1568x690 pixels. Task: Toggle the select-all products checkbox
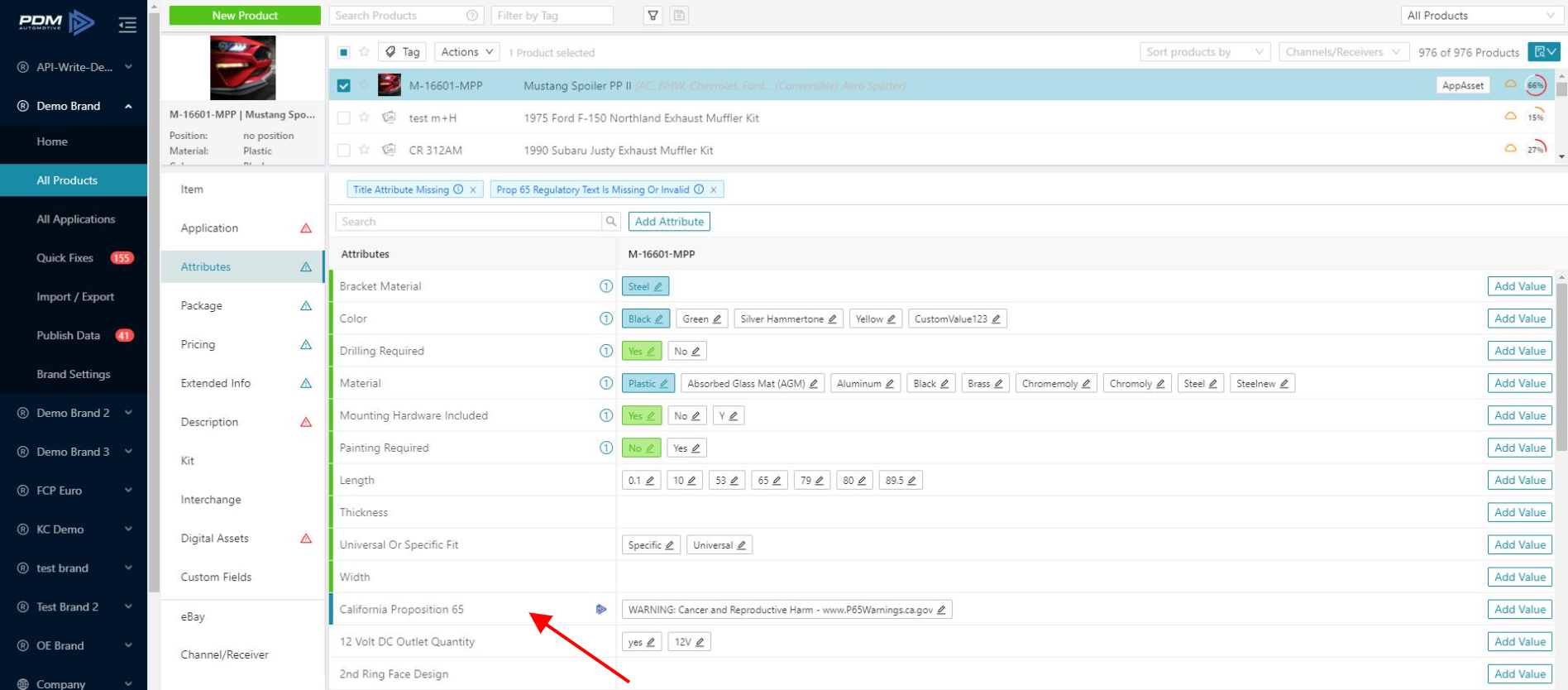pyautogui.click(x=344, y=52)
